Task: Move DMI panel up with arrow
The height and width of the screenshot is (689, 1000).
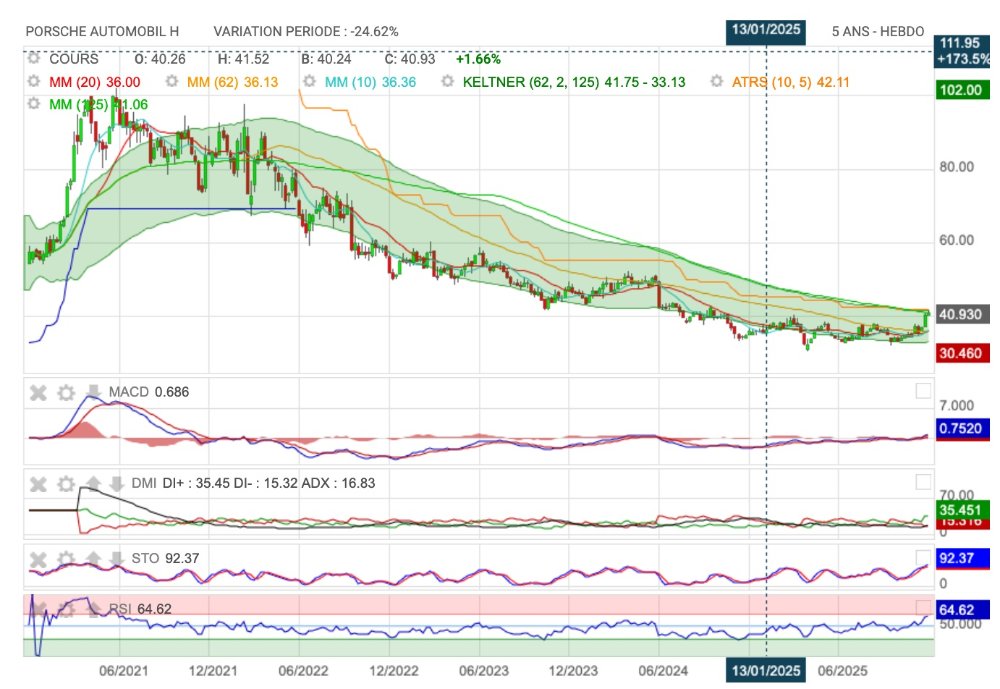Action: coord(93,484)
